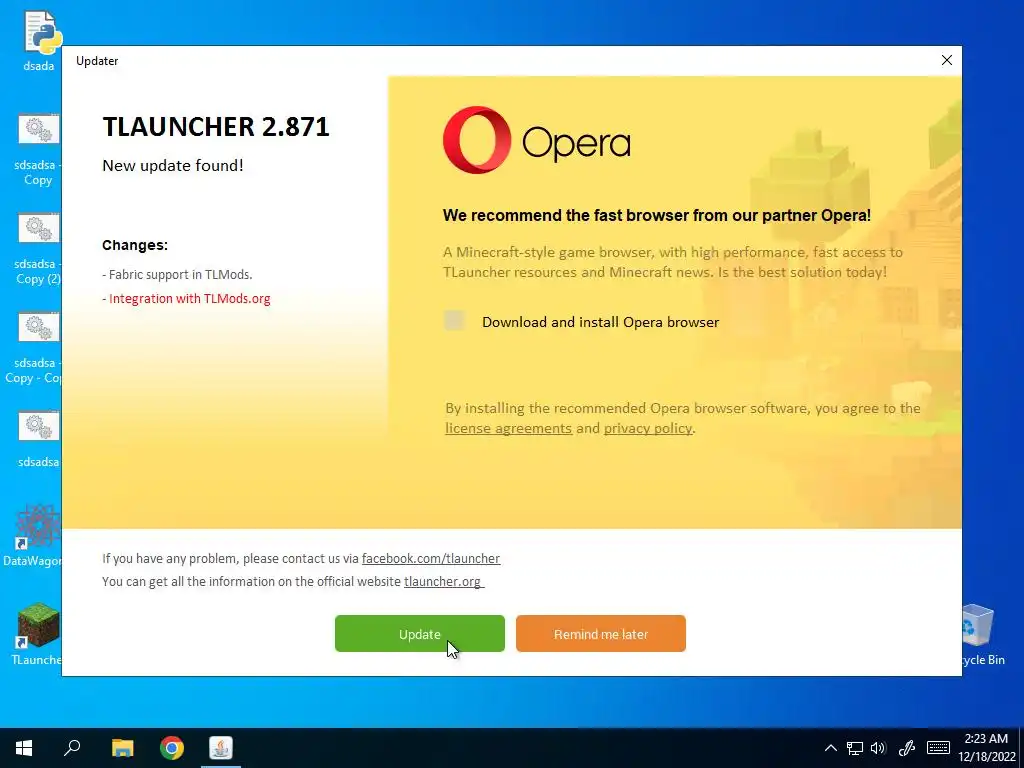Screen dimensions: 1024x768
Task: Open the Windows Start menu
Action: click(24, 748)
